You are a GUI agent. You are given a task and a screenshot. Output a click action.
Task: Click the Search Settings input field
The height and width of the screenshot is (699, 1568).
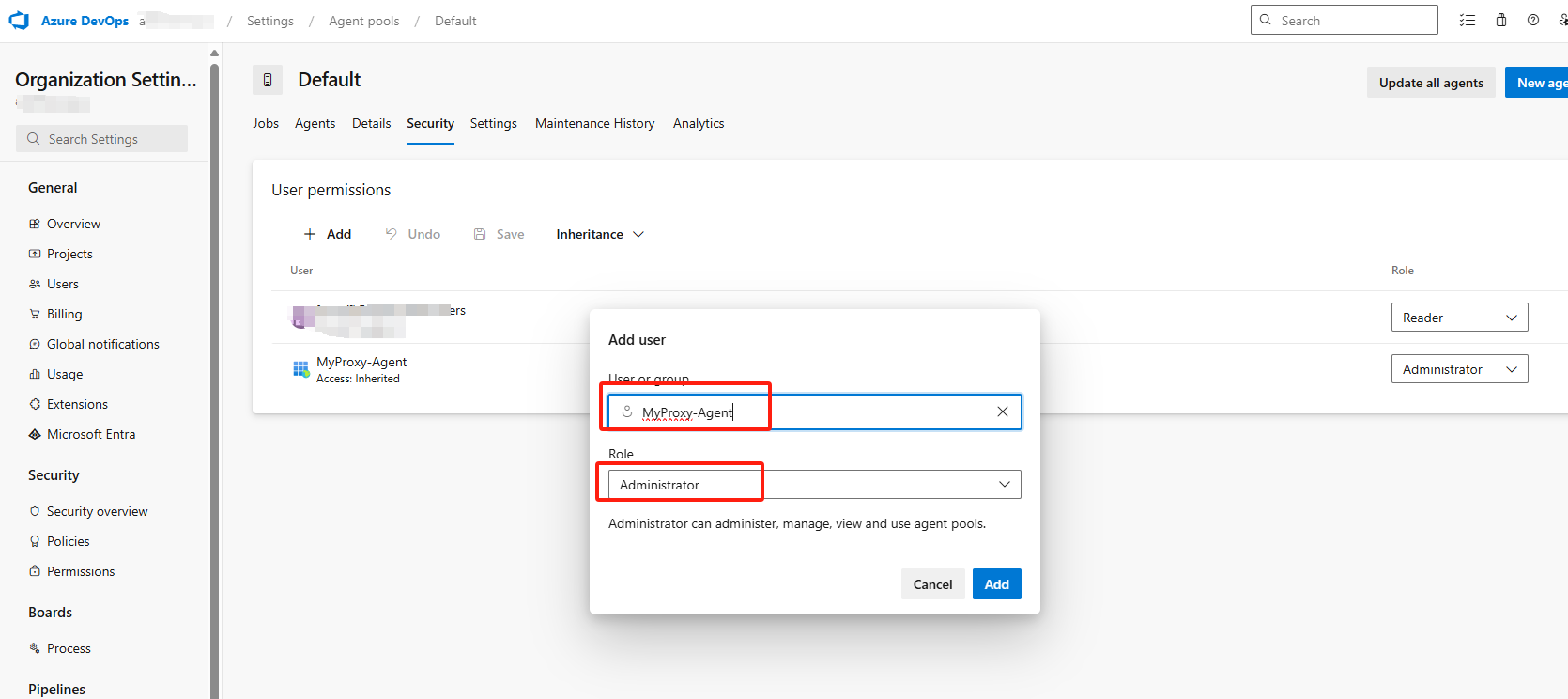[x=101, y=139]
